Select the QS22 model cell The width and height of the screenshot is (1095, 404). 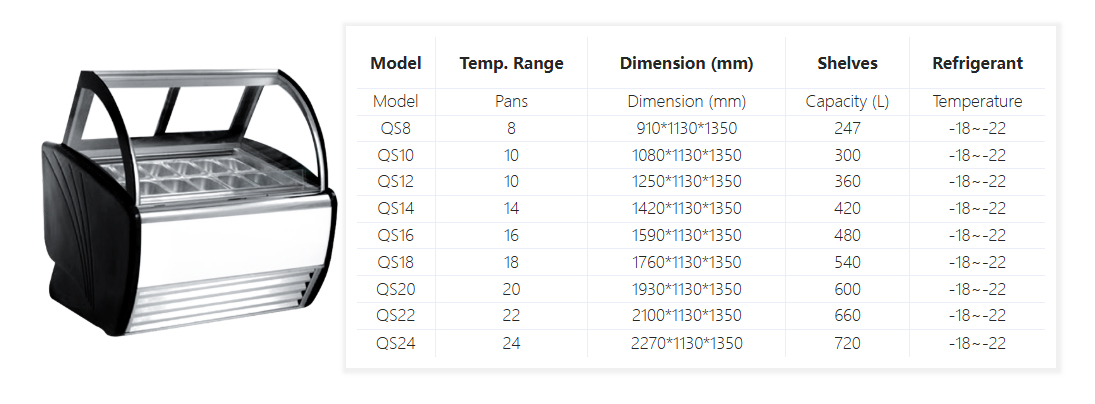tap(395, 317)
